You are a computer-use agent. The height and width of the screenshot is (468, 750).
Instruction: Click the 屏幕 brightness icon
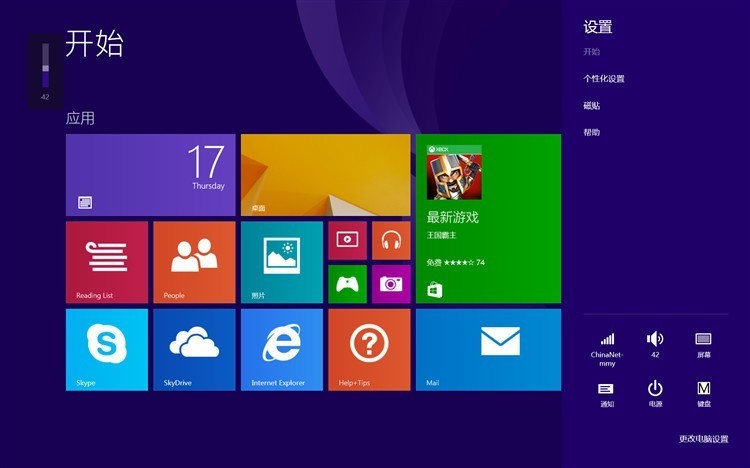[704, 345]
